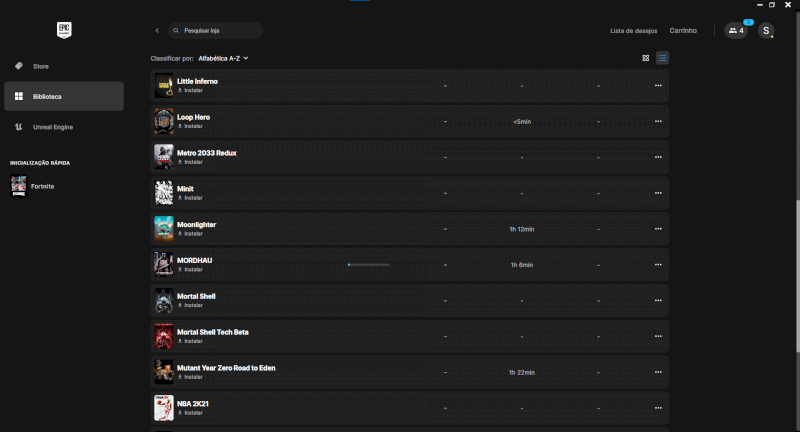Click the MORDHAU progress bar
The height and width of the screenshot is (432, 800).
tap(368, 265)
